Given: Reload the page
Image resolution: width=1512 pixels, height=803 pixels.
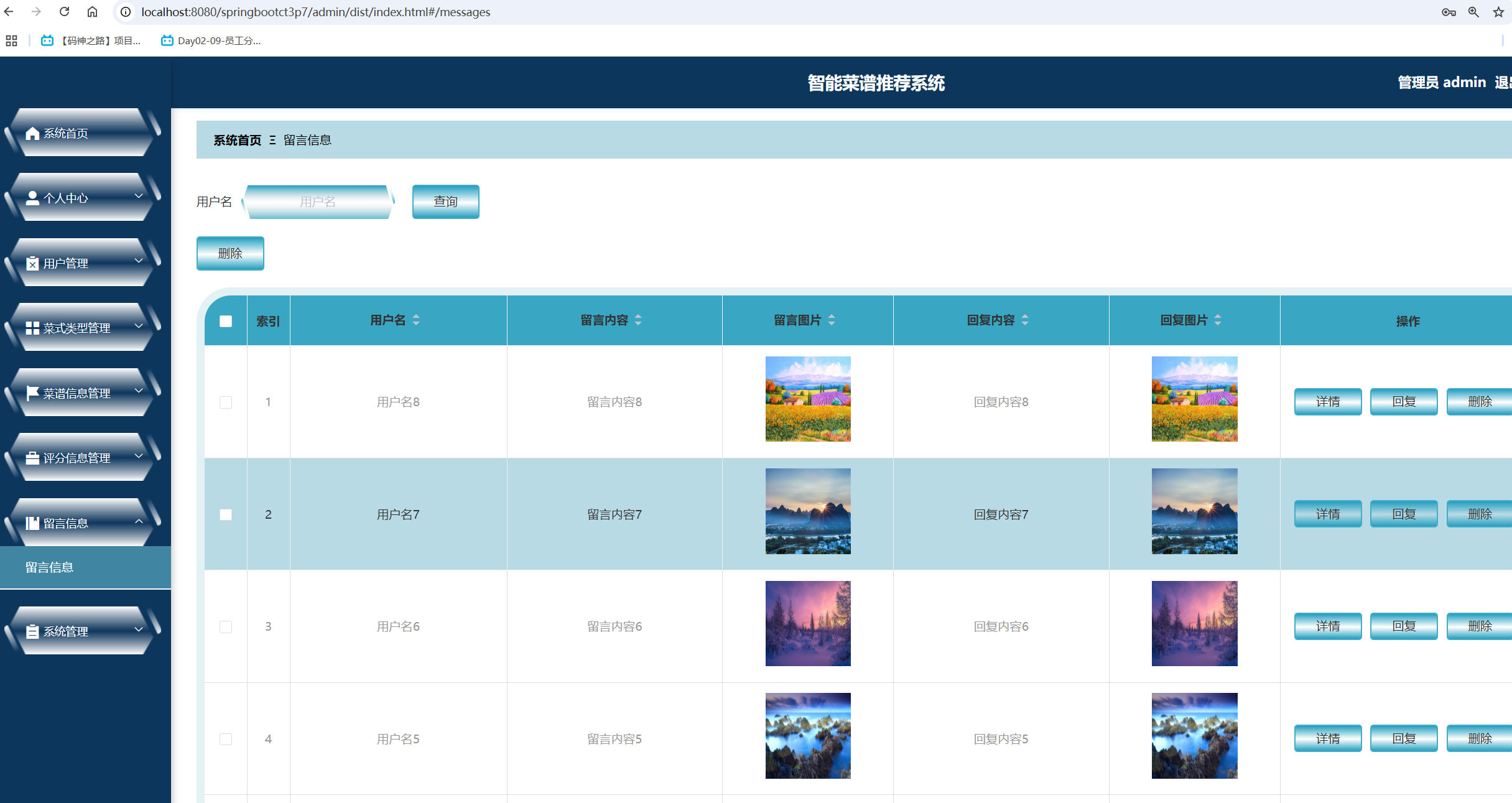Looking at the screenshot, I should point(64,12).
